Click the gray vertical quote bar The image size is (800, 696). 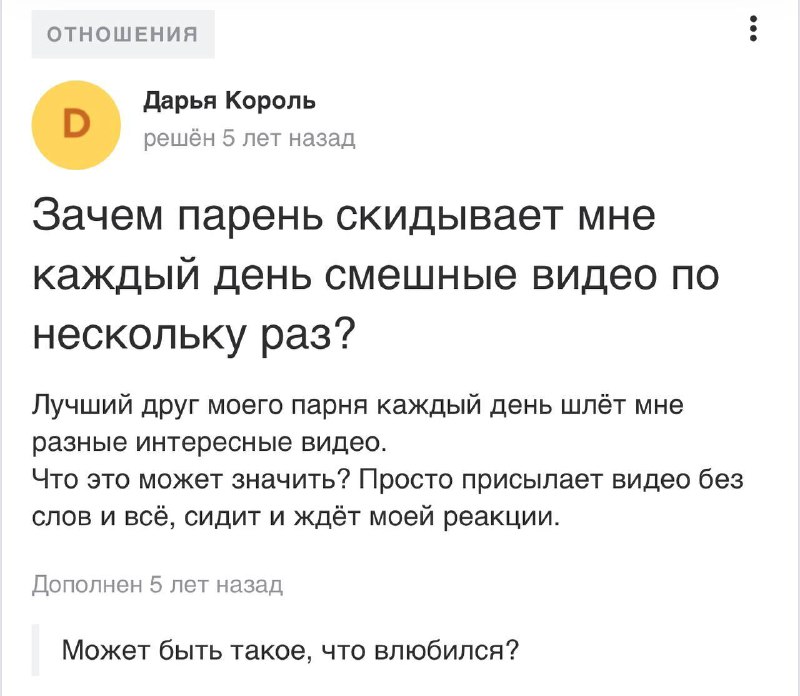point(37,651)
